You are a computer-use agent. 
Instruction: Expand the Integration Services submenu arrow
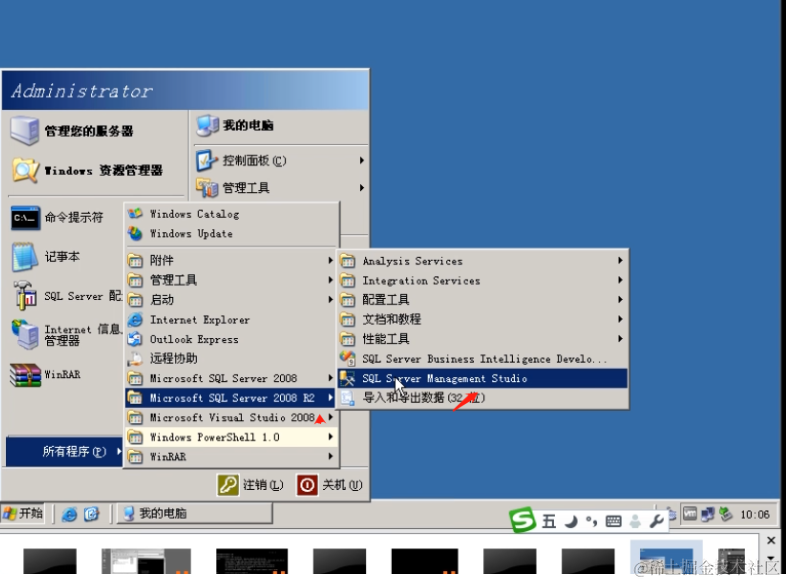pos(620,280)
